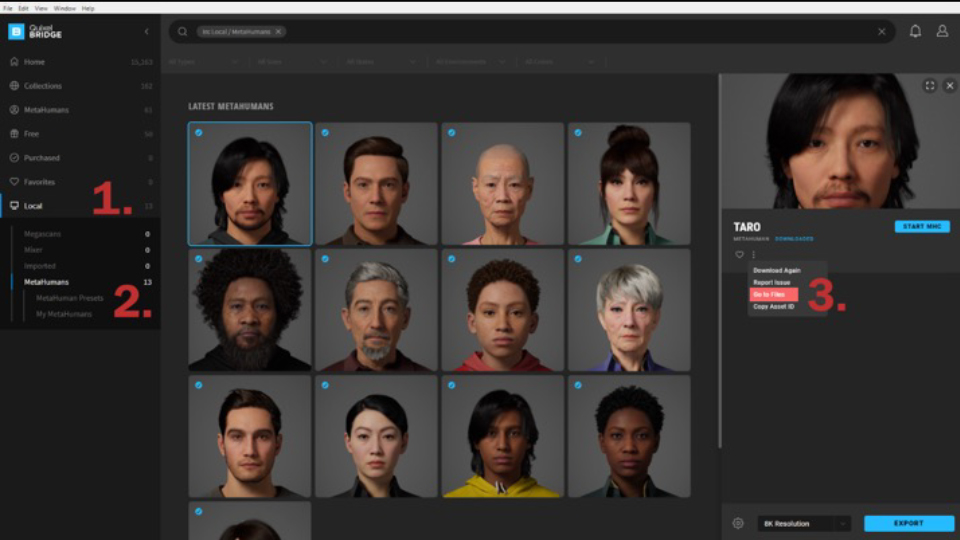Open the All Types filter dropdown
The image size is (960, 540).
point(203,62)
